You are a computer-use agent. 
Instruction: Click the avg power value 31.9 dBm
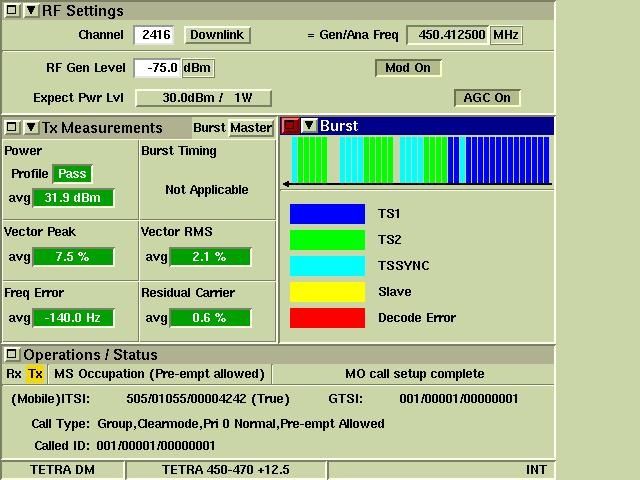(x=73, y=198)
